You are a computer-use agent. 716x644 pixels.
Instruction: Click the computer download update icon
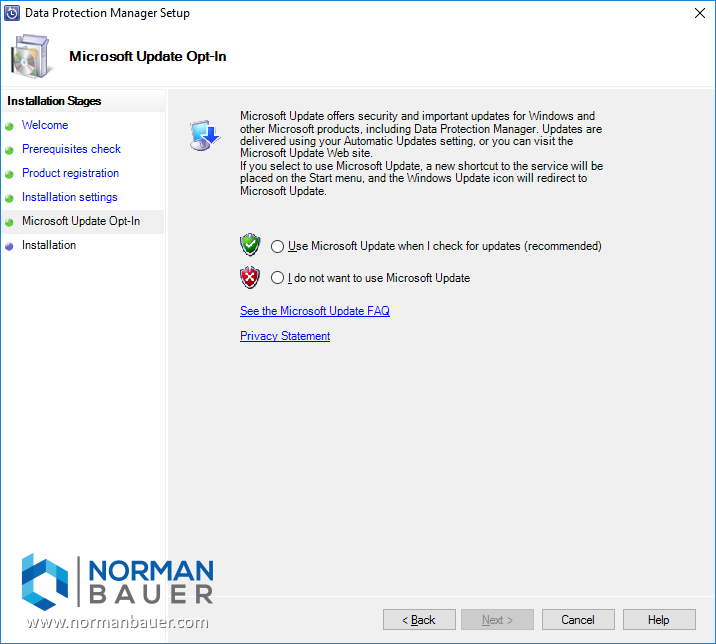pyautogui.click(x=205, y=135)
